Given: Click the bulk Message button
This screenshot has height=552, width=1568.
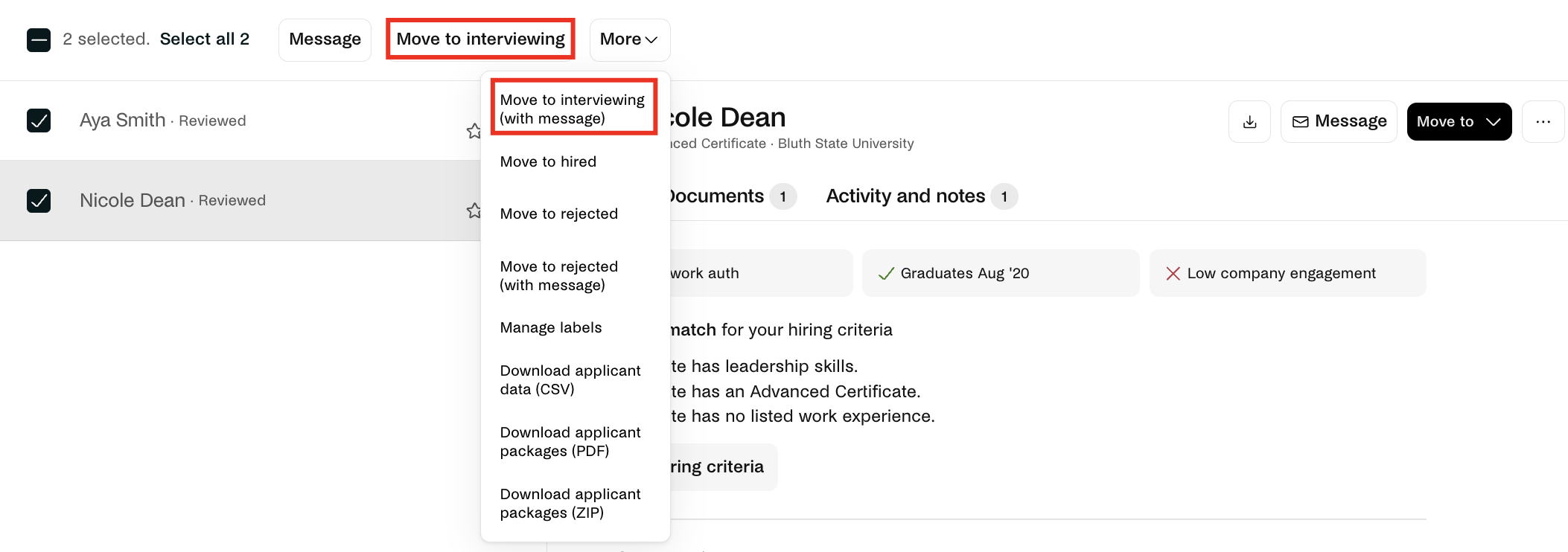Looking at the screenshot, I should [x=325, y=39].
